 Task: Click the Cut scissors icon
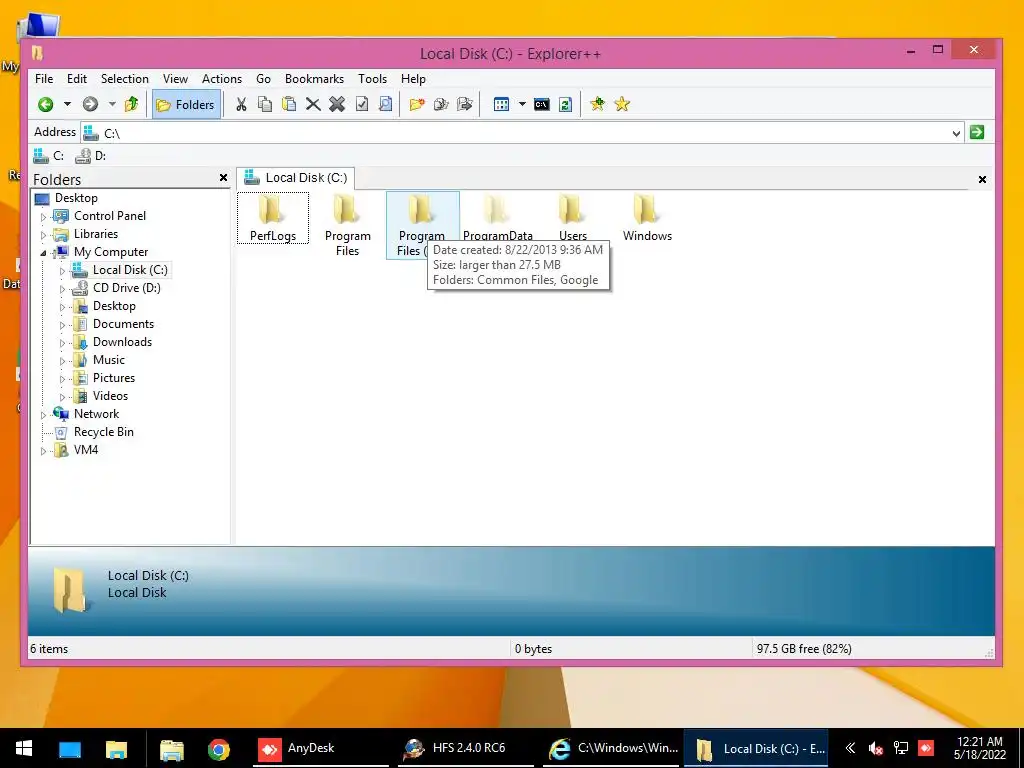coord(241,104)
